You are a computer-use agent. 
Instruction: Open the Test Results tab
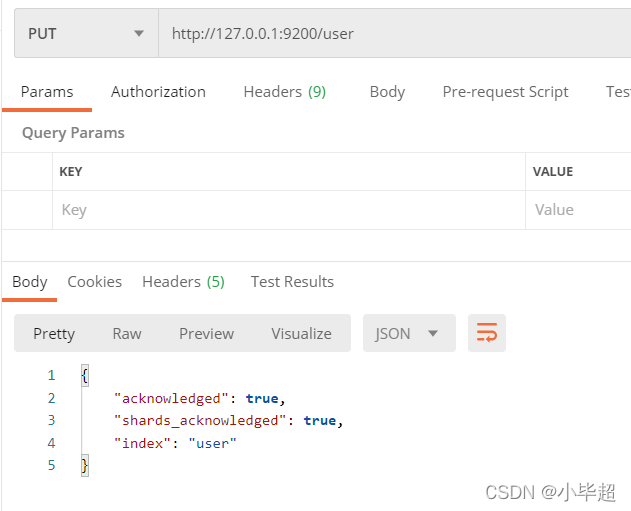click(x=292, y=282)
